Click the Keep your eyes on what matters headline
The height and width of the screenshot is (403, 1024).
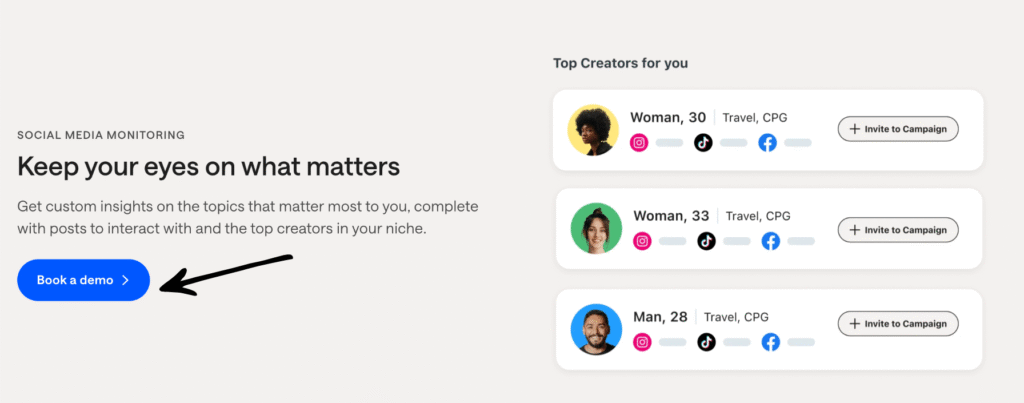tap(208, 166)
